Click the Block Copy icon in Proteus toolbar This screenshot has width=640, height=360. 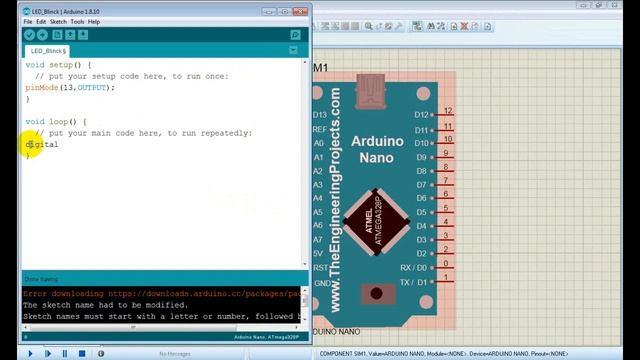(325, 27)
